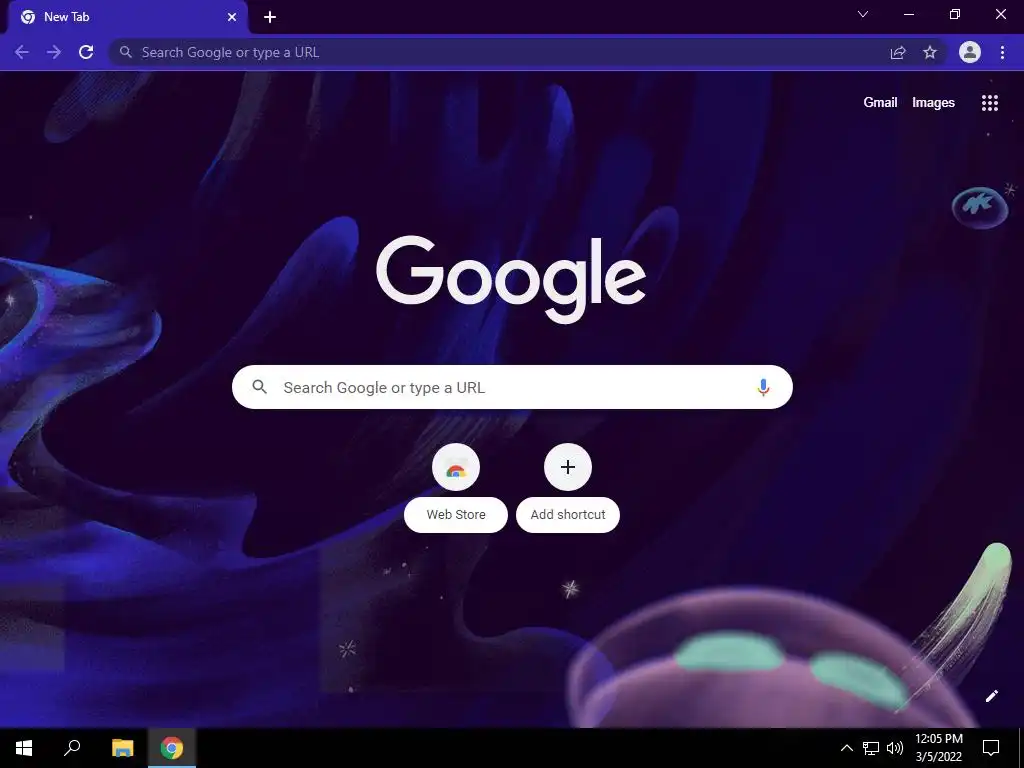Click the Google logo
Image resolution: width=1024 pixels, height=768 pixels.
click(x=511, y=279)
